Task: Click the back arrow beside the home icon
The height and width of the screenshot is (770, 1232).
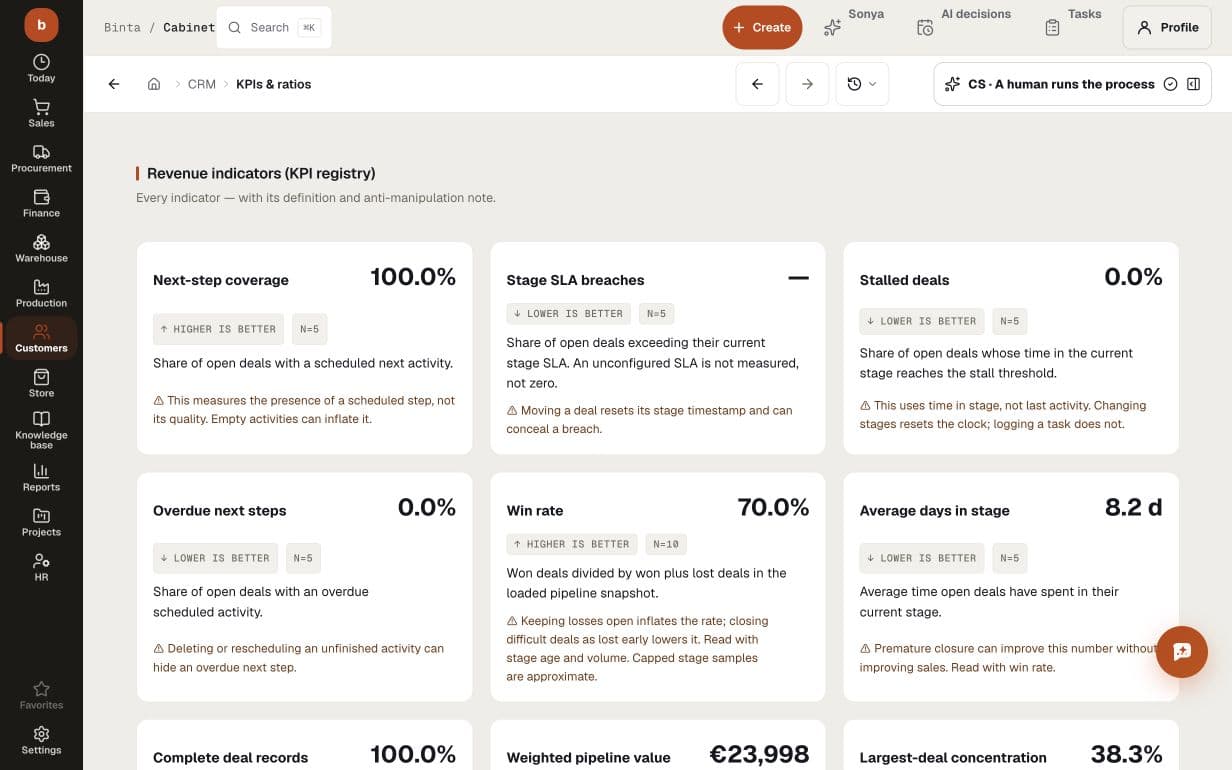Action: tap(114, 84)
